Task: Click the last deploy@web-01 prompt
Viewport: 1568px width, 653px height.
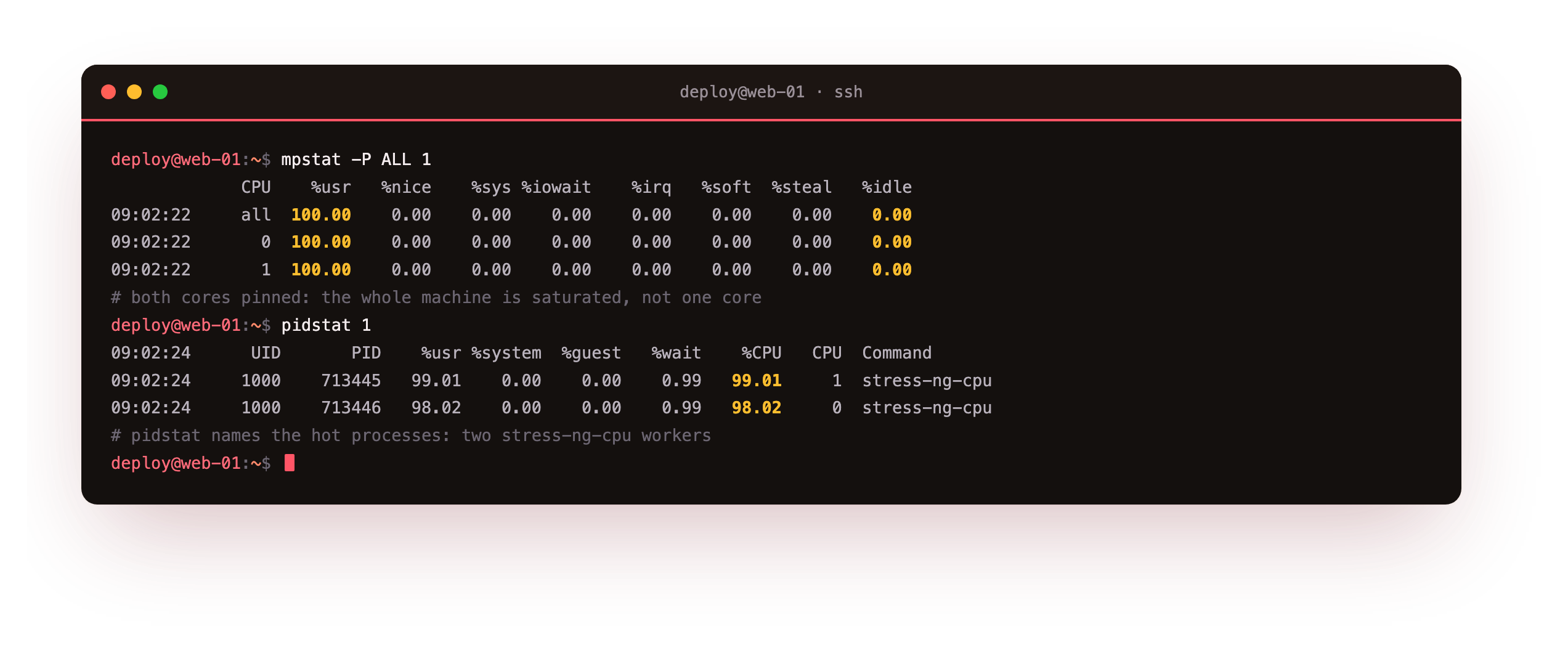Action: click(x=191, y=463)
